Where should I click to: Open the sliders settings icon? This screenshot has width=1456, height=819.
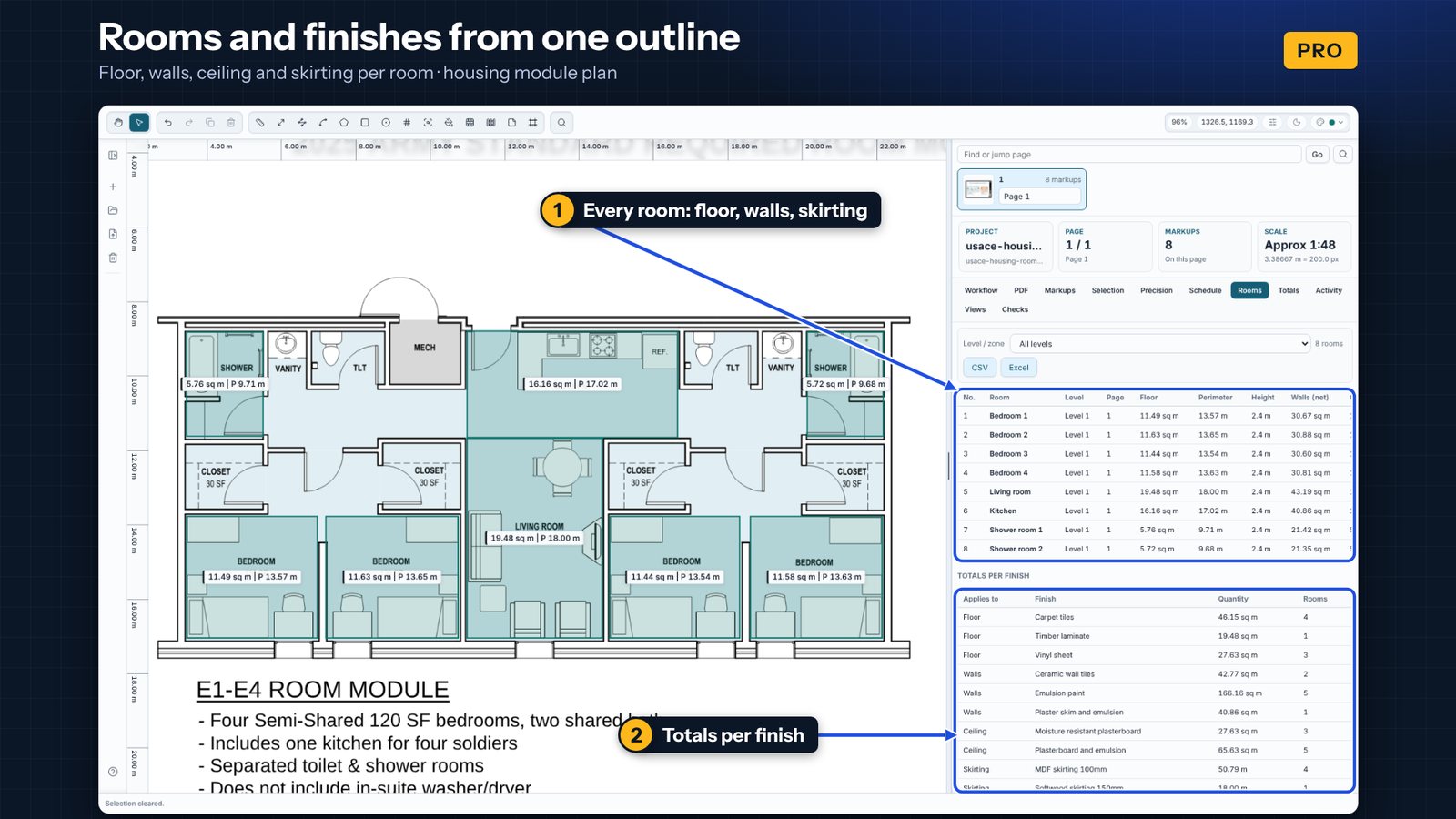(x=1272, y=122)
